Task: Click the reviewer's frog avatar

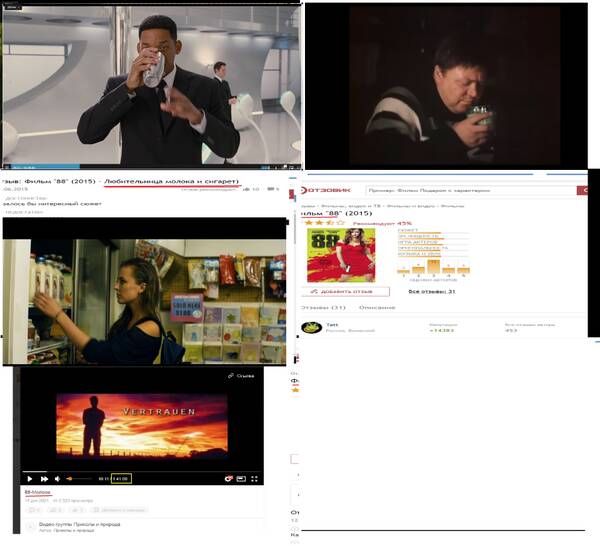Action: point(311,328)
